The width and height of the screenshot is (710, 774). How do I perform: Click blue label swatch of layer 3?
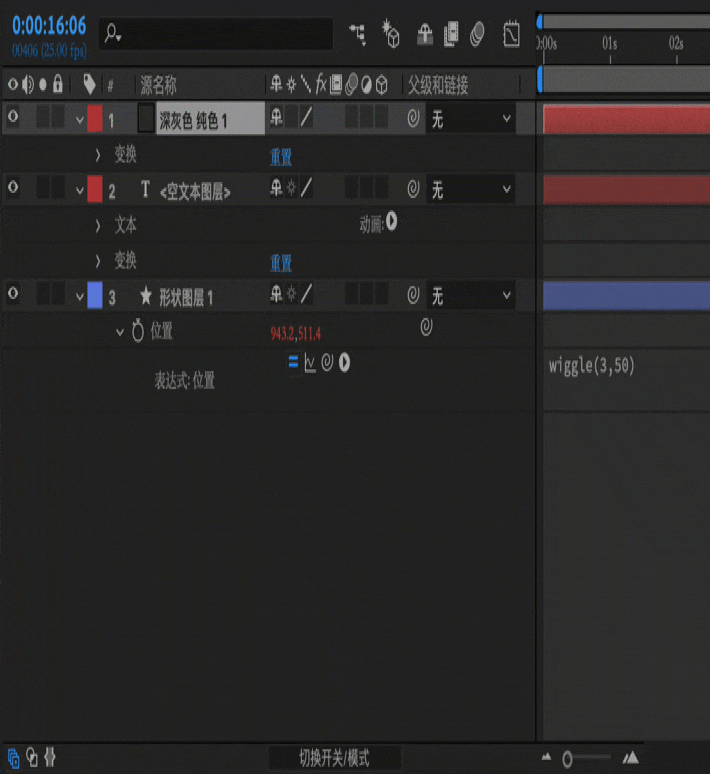pos(95,295)
